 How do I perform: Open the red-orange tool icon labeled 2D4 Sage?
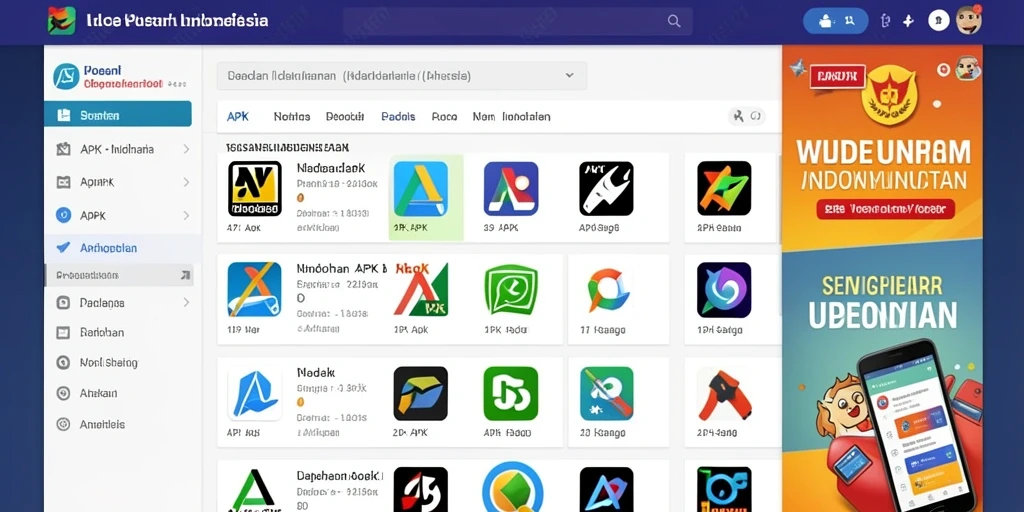coord(722,394)
